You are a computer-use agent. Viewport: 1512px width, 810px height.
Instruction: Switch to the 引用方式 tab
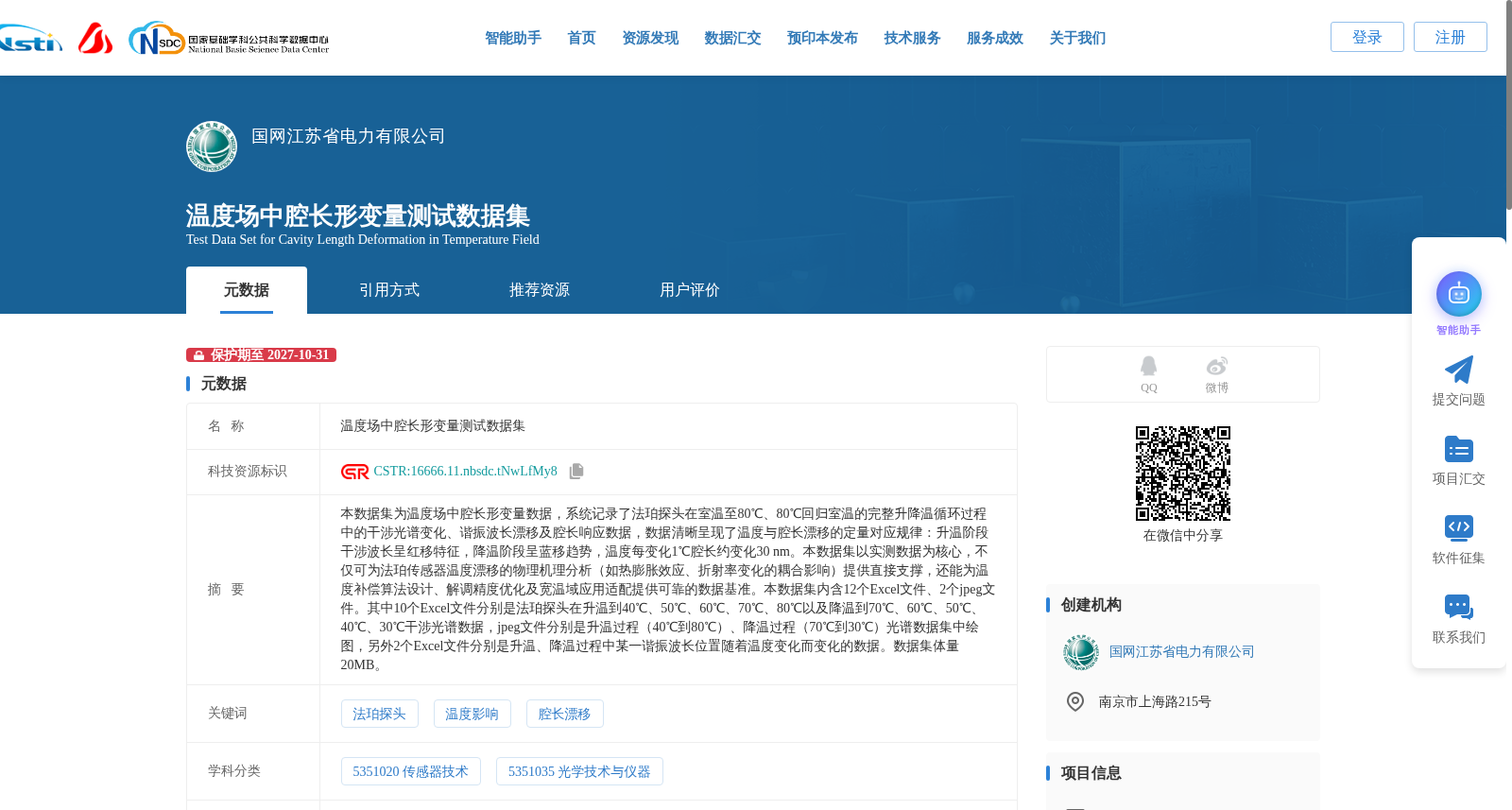[389, 290]
